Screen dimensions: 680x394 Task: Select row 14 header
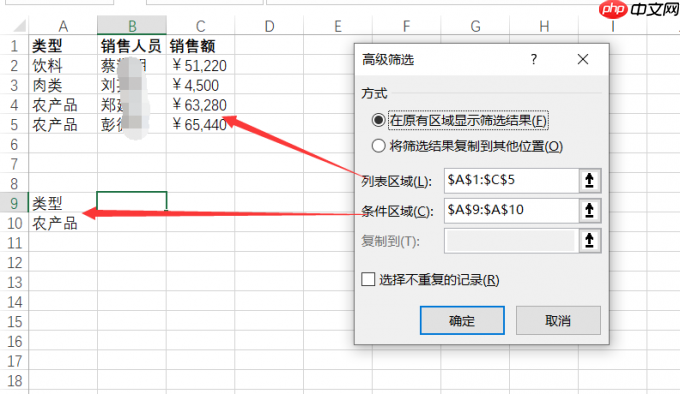click(x=14, y=302)
